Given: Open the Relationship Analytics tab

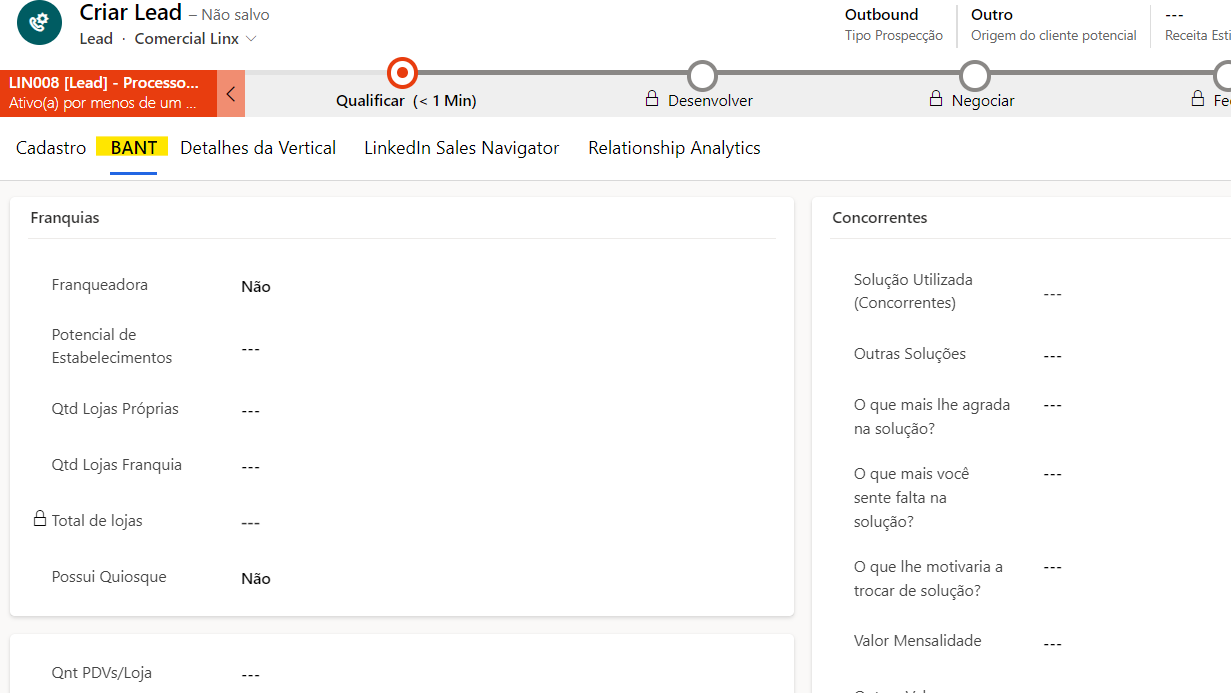Looking at the screenshot, I should click(x=674, y=148).
